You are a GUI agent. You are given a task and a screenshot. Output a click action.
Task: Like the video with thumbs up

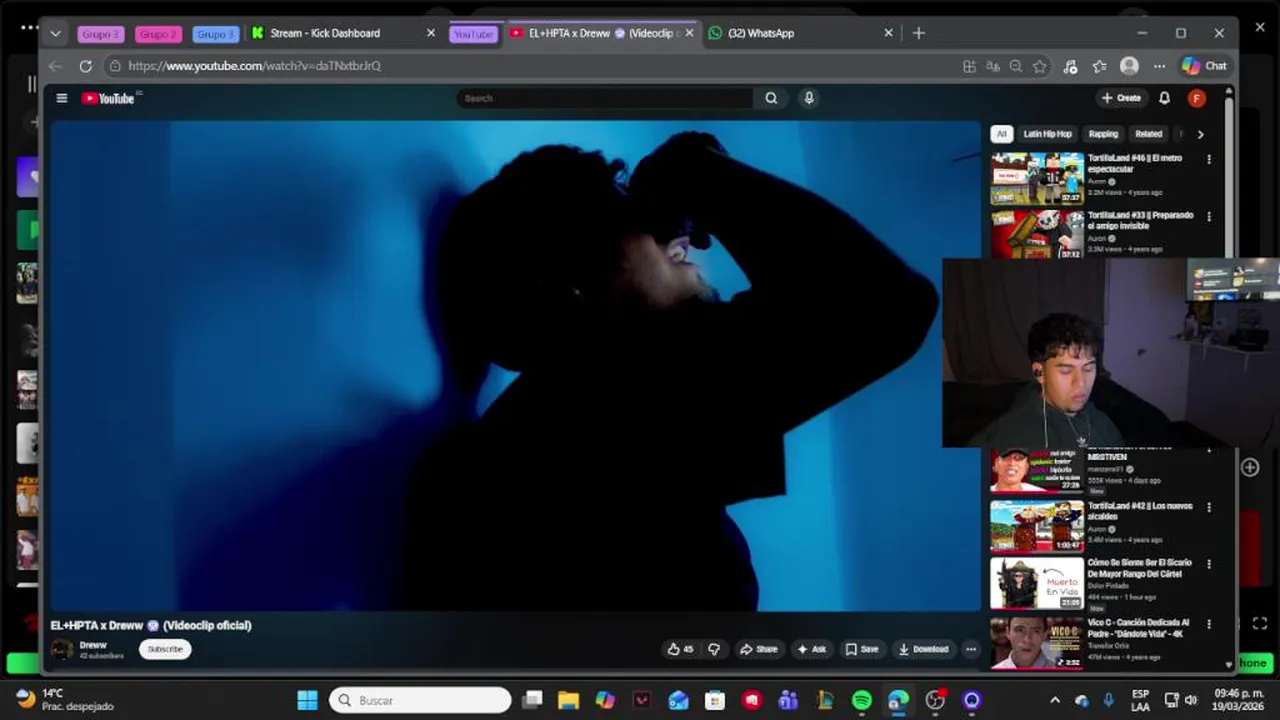(681, 649)
